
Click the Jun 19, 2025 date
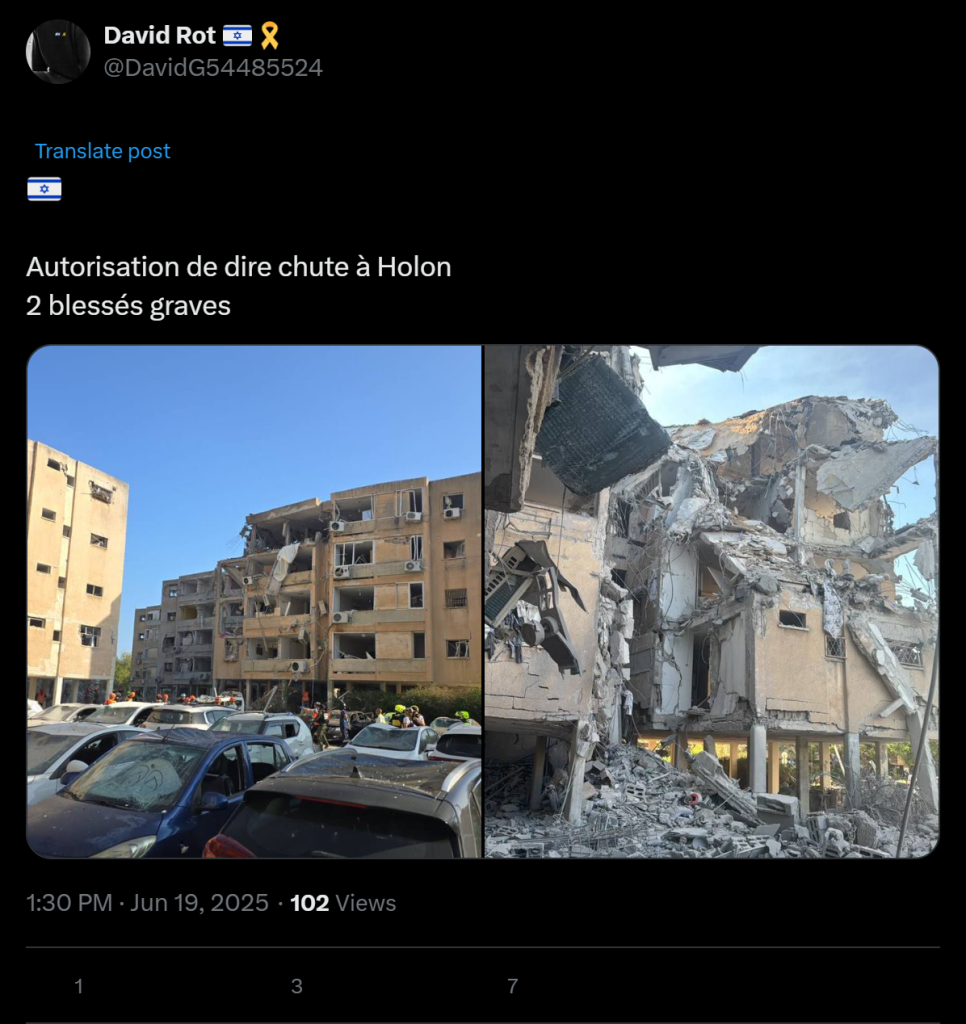click(199, 903)
